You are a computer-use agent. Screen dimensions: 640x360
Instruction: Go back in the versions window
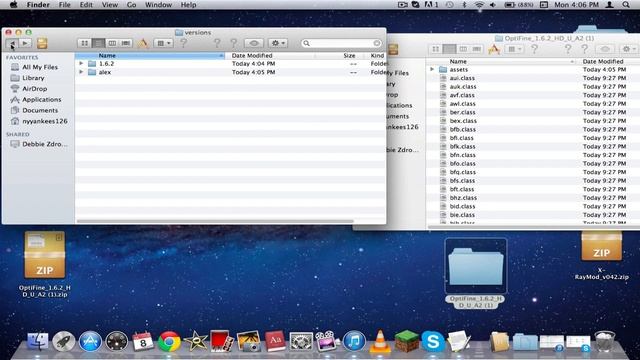(12, 43)
